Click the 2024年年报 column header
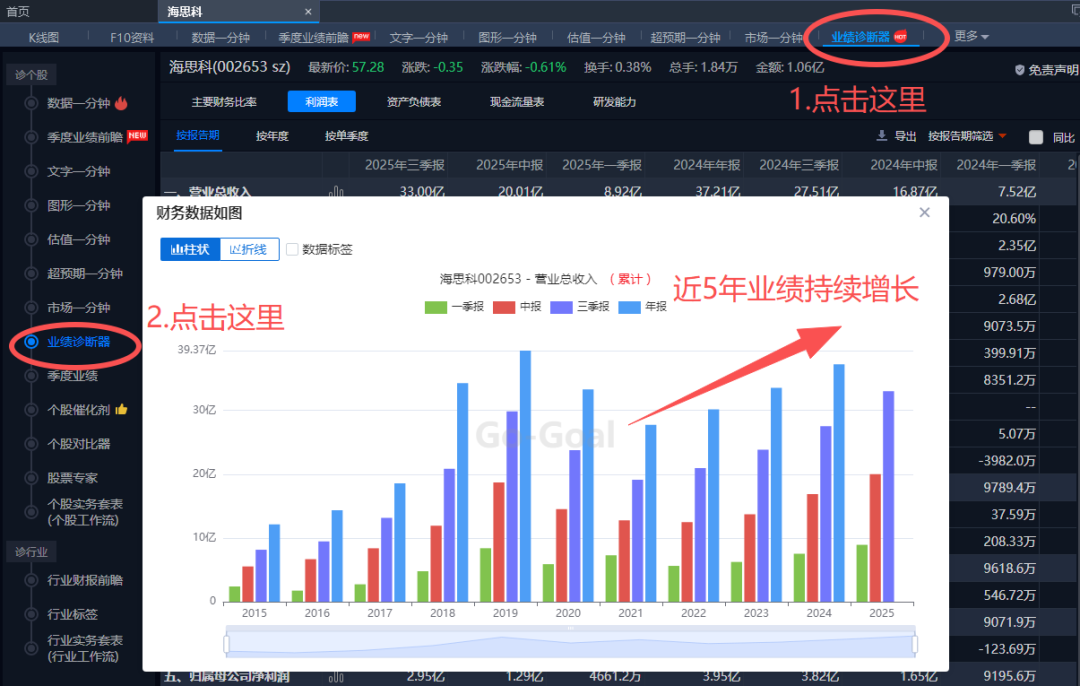Viewport: 1080px width, 686px height. click(707, 165)
